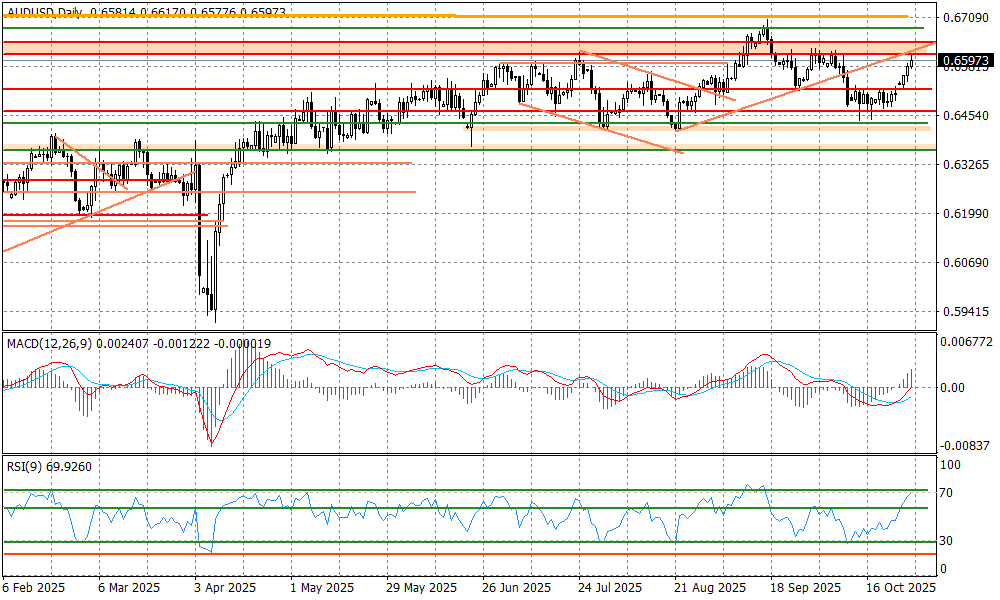
Task: Click the 6 Feb 2025 date label
Action: click(x=34, y=588)
